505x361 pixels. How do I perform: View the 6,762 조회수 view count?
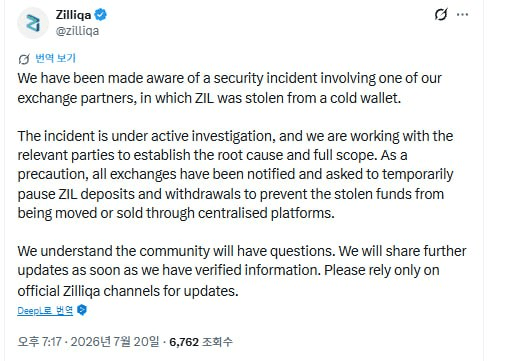[x=201, y=342]
